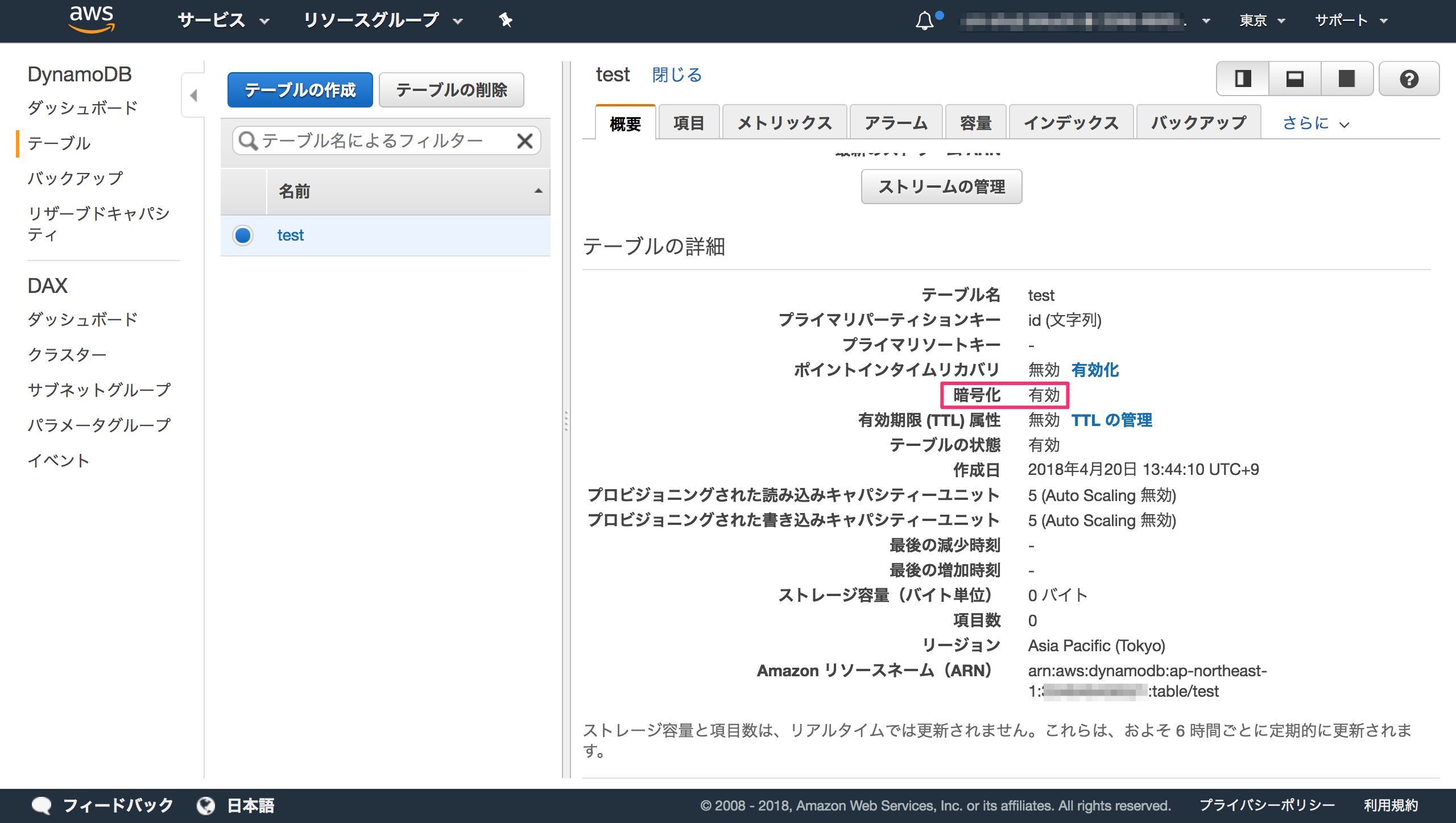Open the help question mark button
Screen dimensions: 1456x823
[x=1409, y=78]
